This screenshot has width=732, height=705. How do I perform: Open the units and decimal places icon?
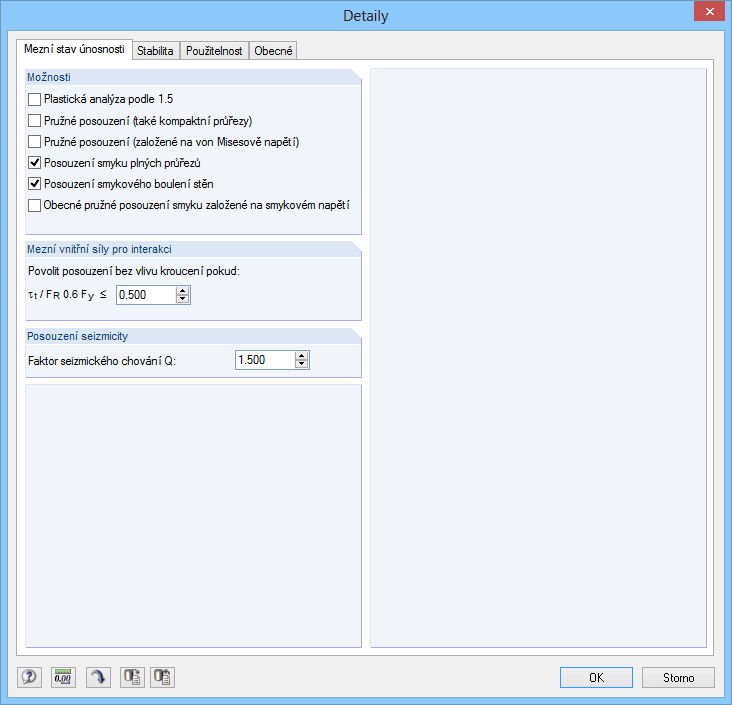point(63,677)
